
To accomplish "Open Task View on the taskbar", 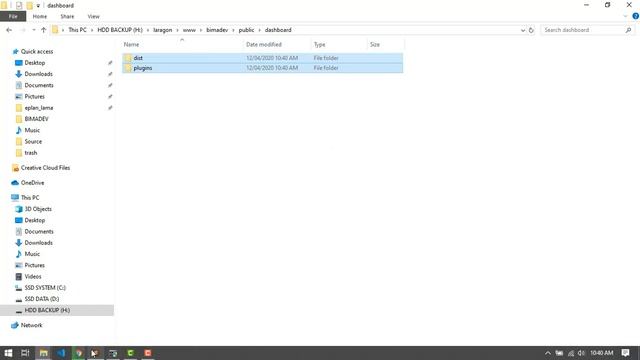I will [25, 353].
